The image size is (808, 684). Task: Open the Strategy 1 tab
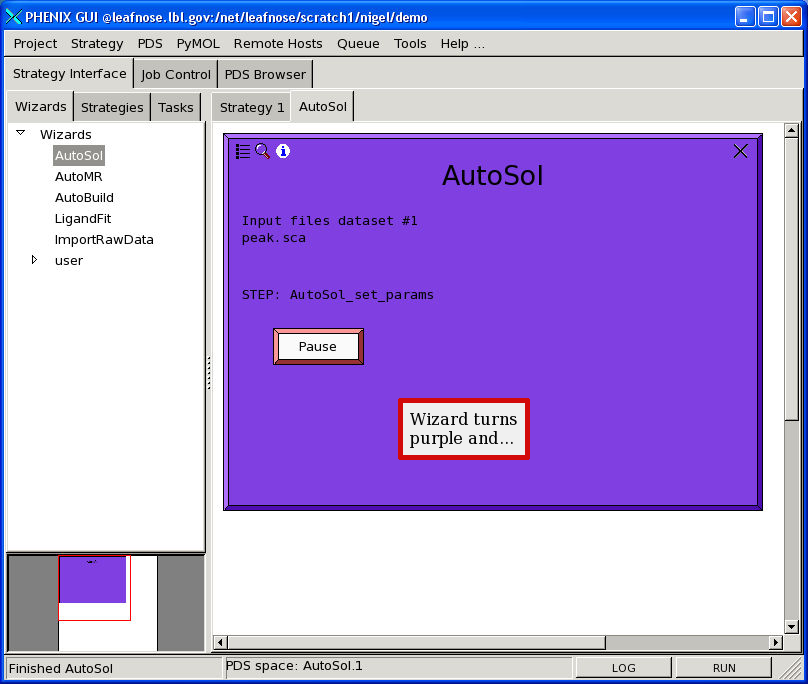[252, 108]
